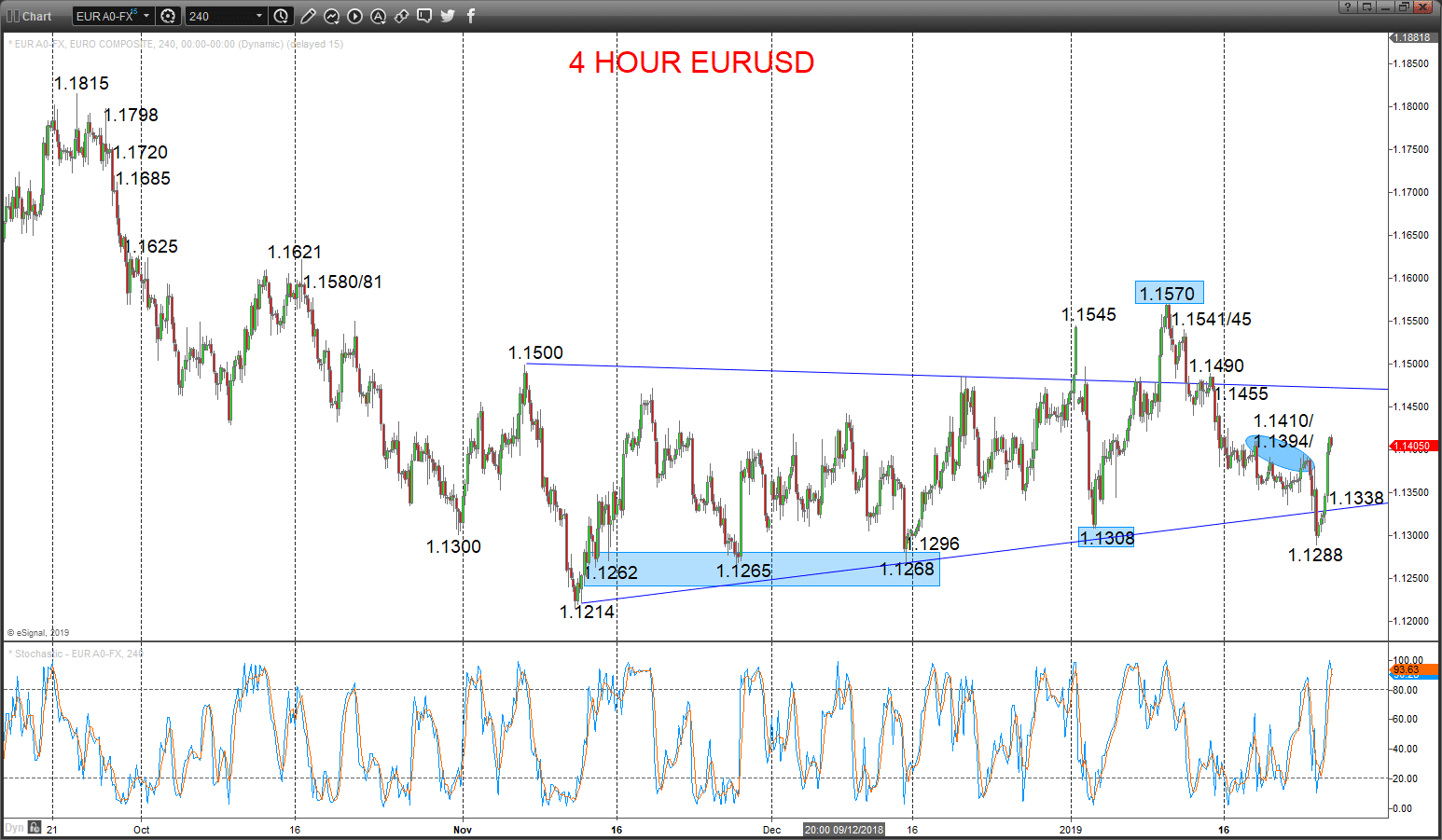This screenshot has height=840, width=1442.
Task: Open the auto-annotation A icon menu
Action: coord(378,16)
